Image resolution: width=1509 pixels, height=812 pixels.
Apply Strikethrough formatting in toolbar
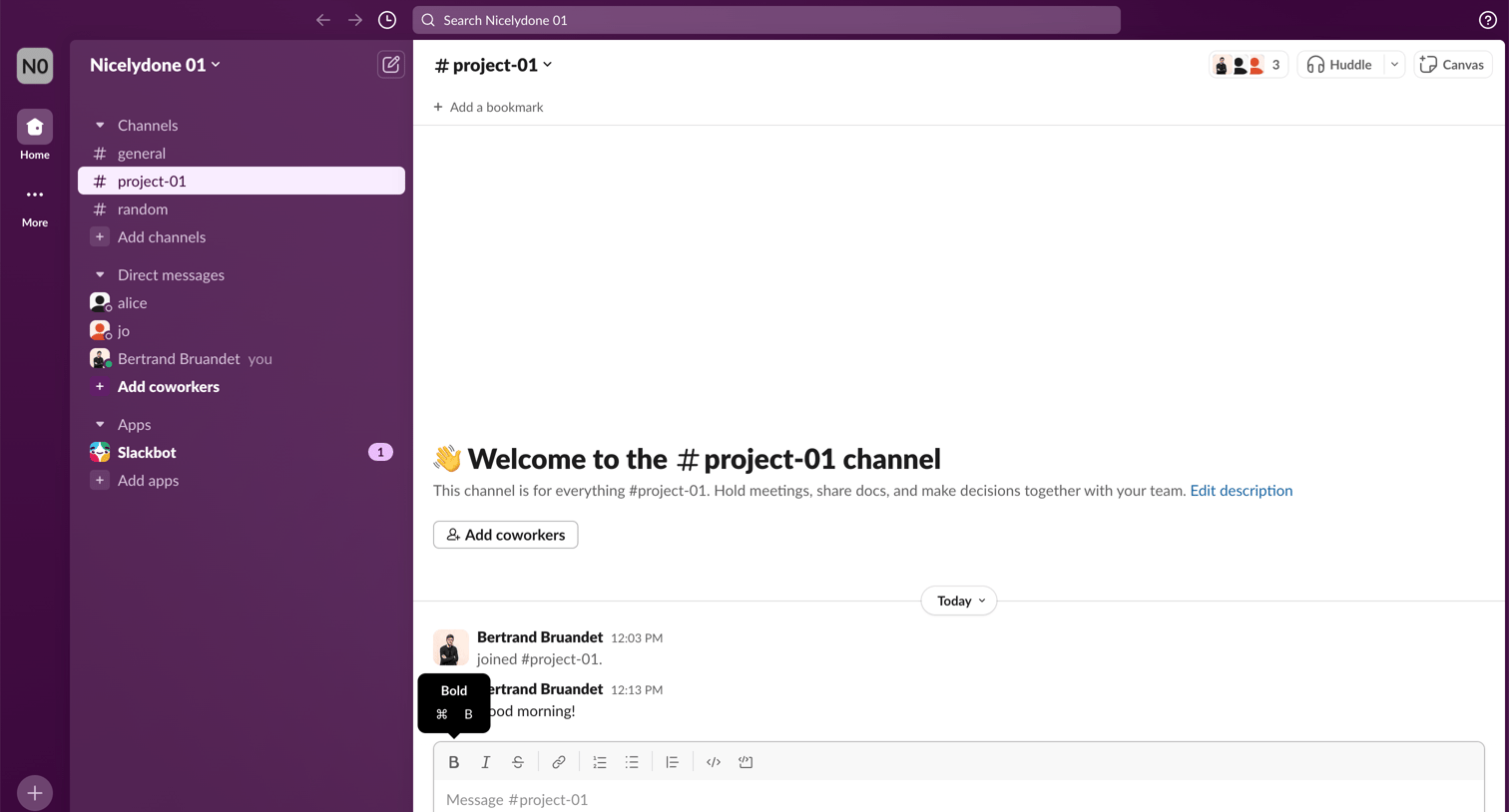click(x=518, y=762)
